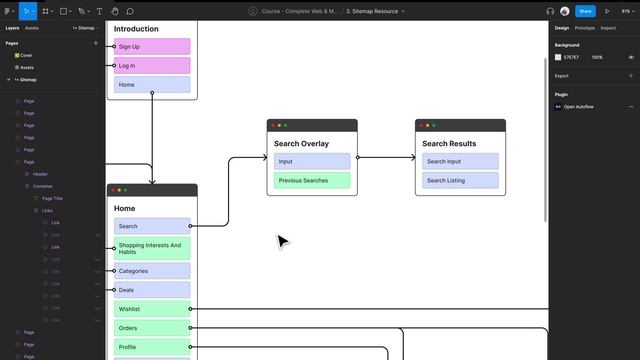Select the Profile link on canvas
The height and width of the screenshot is (360, 640).
152,347
